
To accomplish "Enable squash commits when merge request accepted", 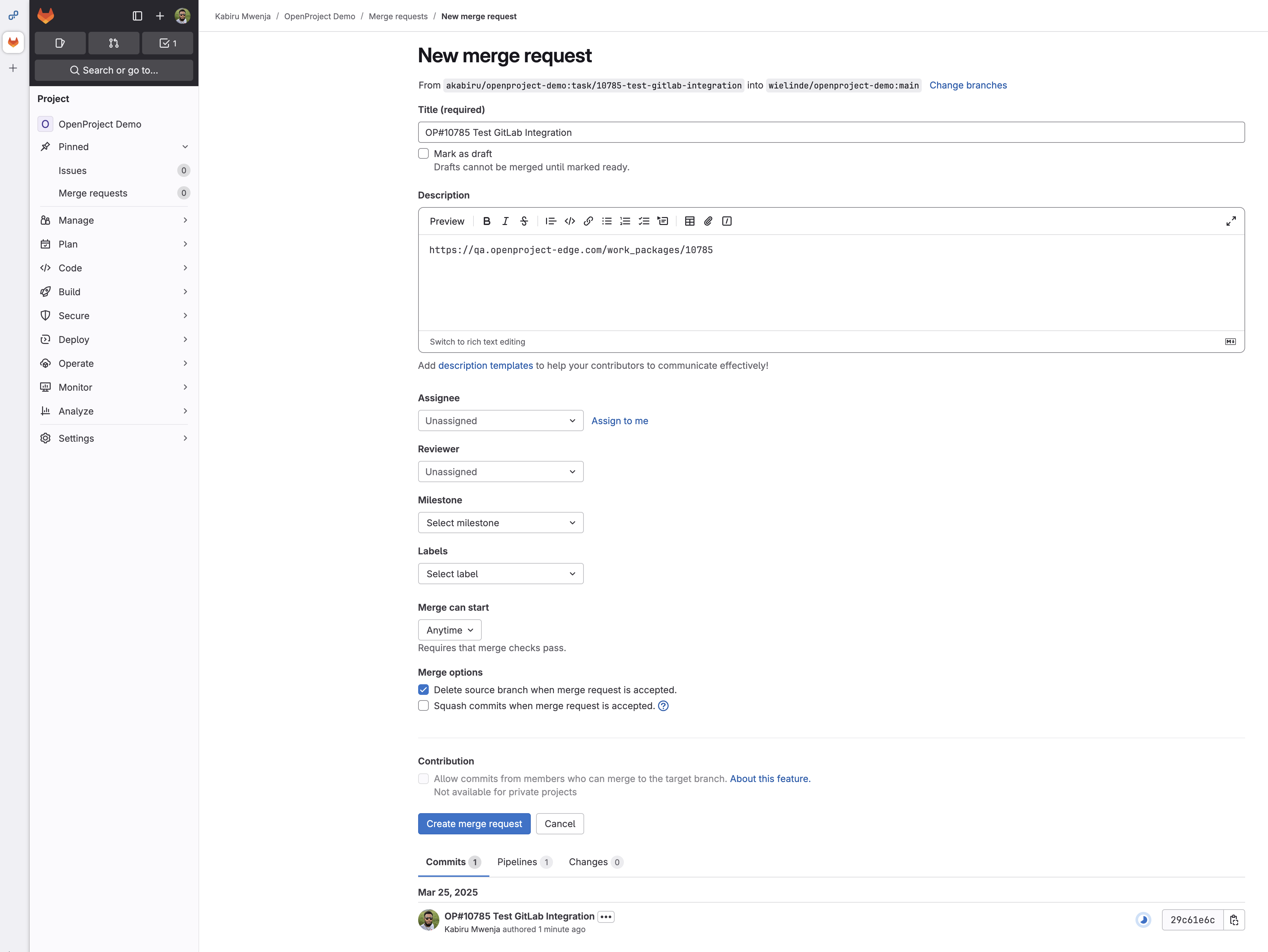I will [423, 705].
